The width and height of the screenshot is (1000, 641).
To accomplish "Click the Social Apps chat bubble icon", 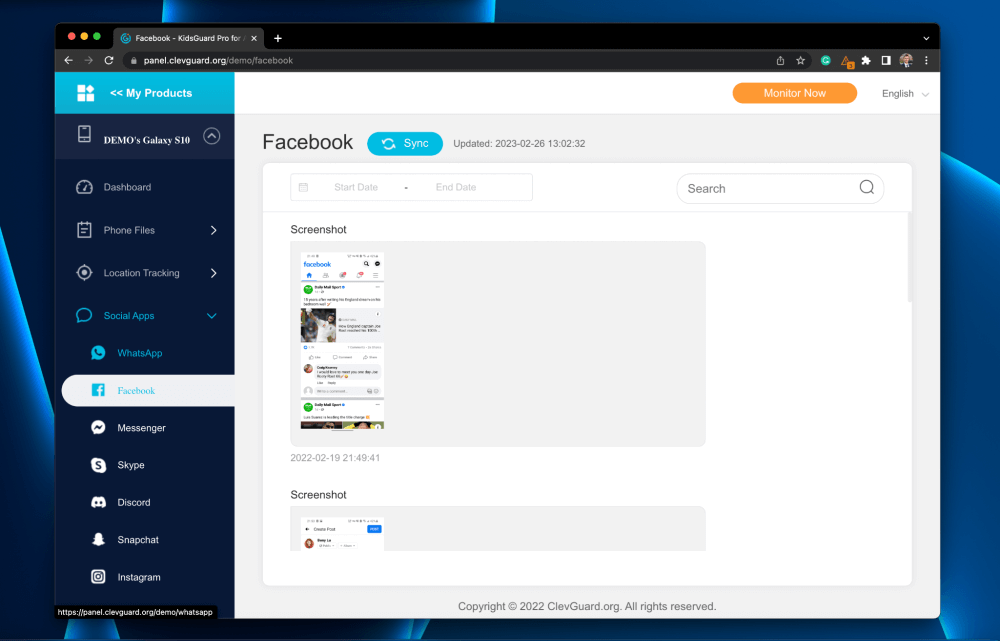I will [x=84, y=316].
